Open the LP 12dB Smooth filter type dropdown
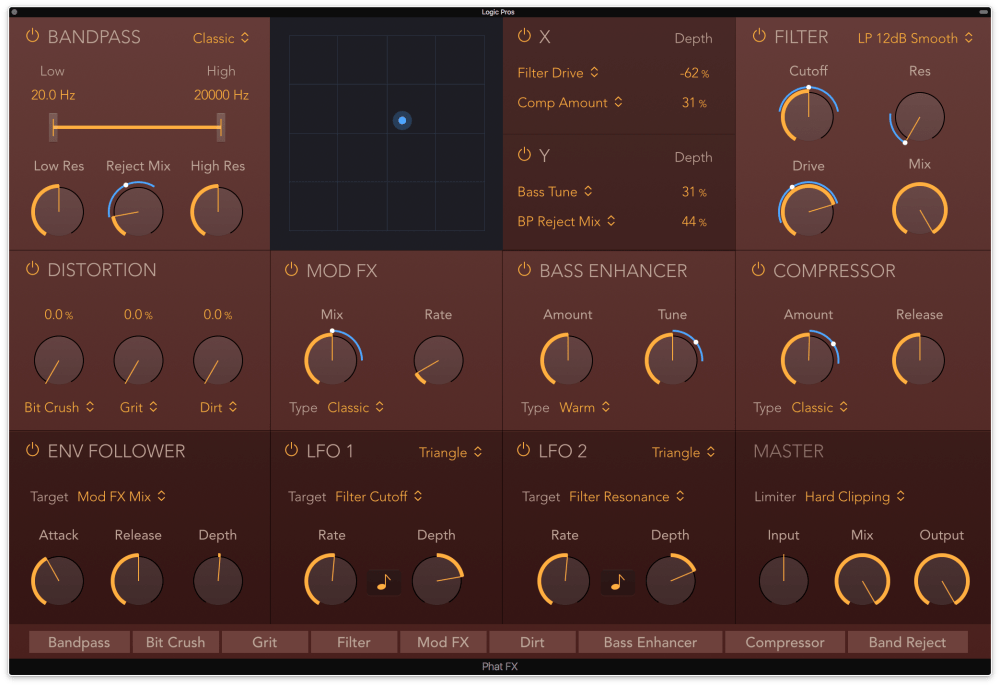The height and width of the screenshot is (686, 1000). 914,38
